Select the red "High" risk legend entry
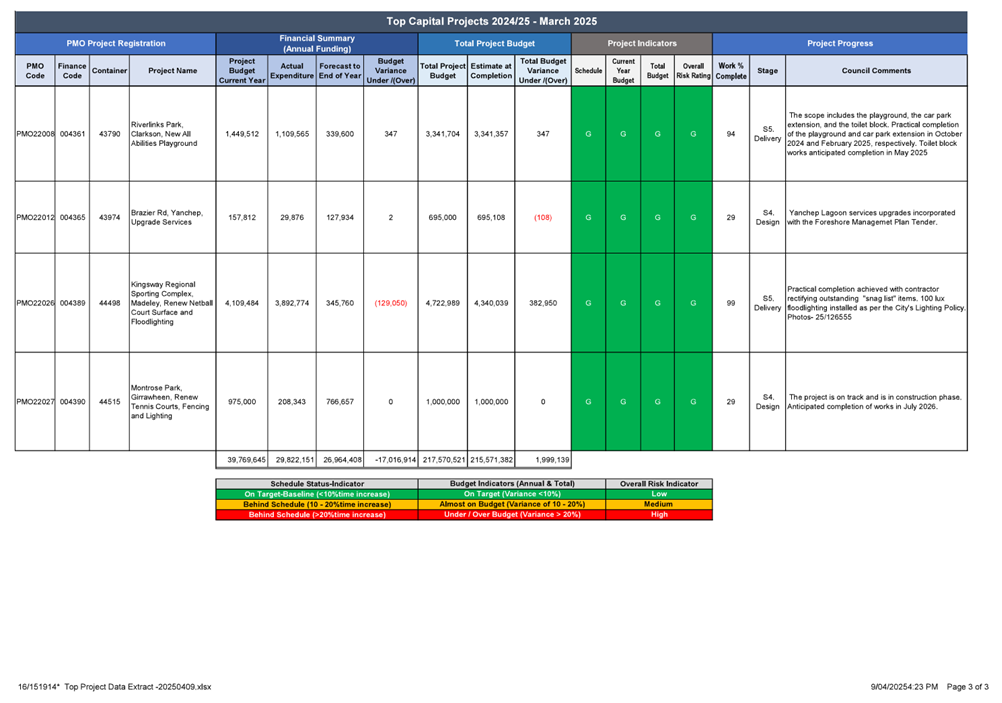Screen dimensions: 1002x703 (659, 514)
